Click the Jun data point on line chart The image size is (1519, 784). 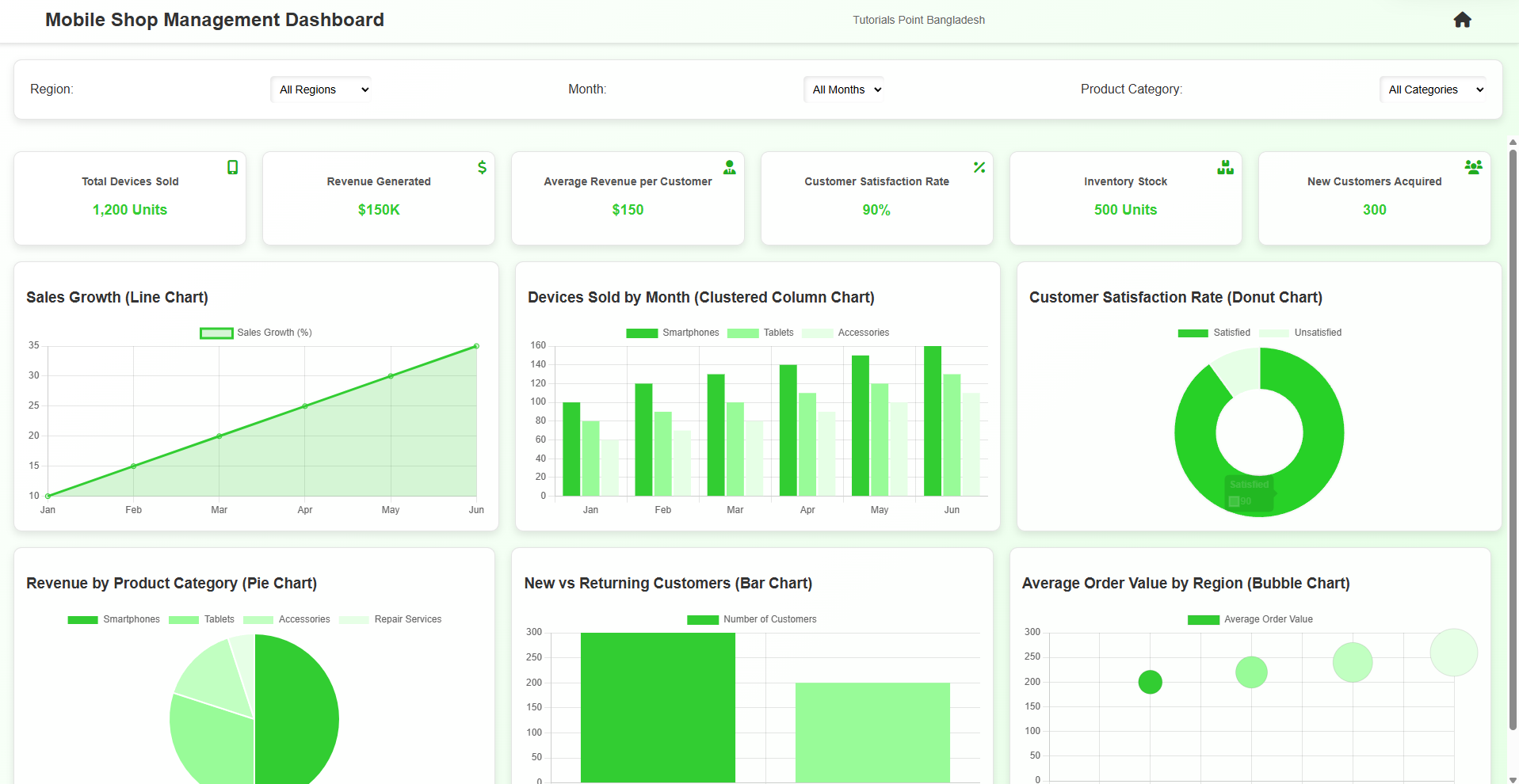(x=476, y=346)
